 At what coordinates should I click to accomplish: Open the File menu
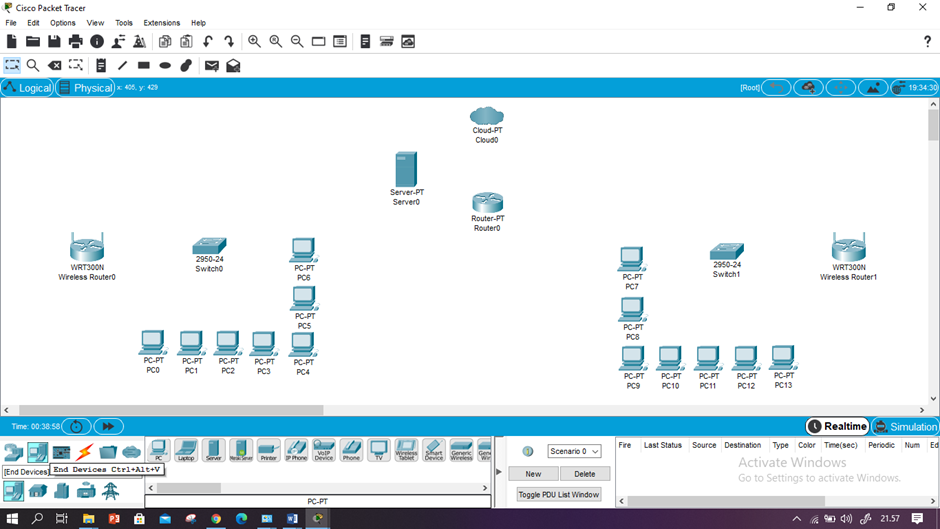[11, 23]
